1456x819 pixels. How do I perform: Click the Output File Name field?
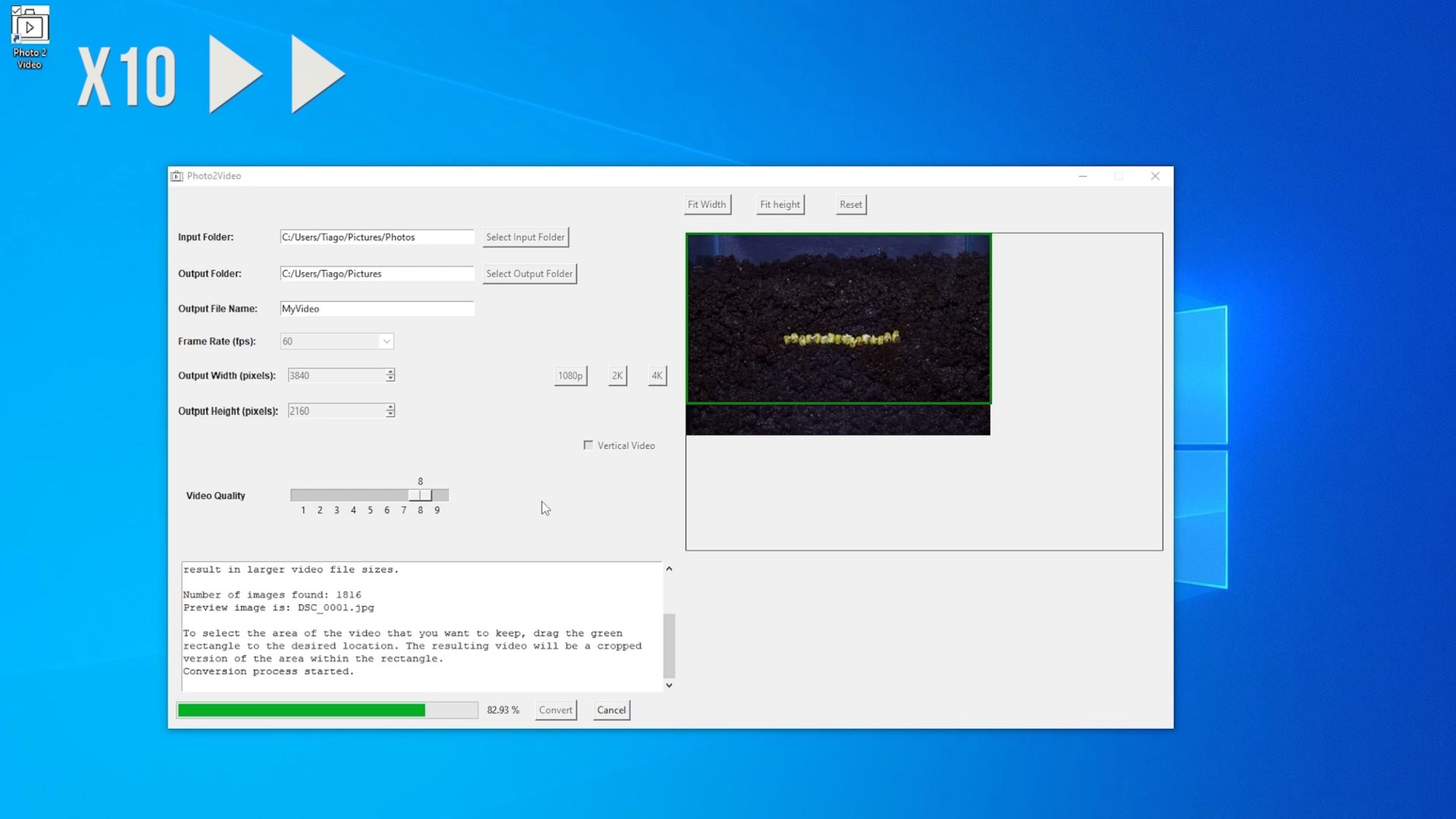click(x=377, y=309)
